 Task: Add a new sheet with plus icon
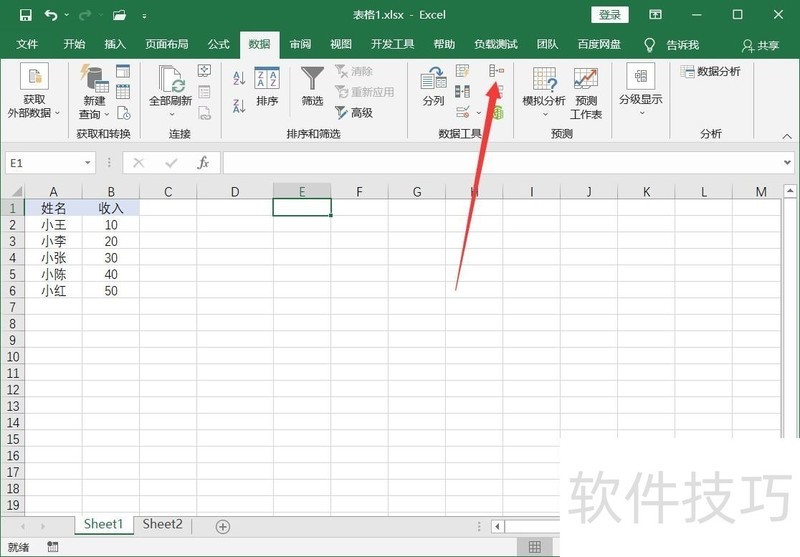[x=222, y=526]
